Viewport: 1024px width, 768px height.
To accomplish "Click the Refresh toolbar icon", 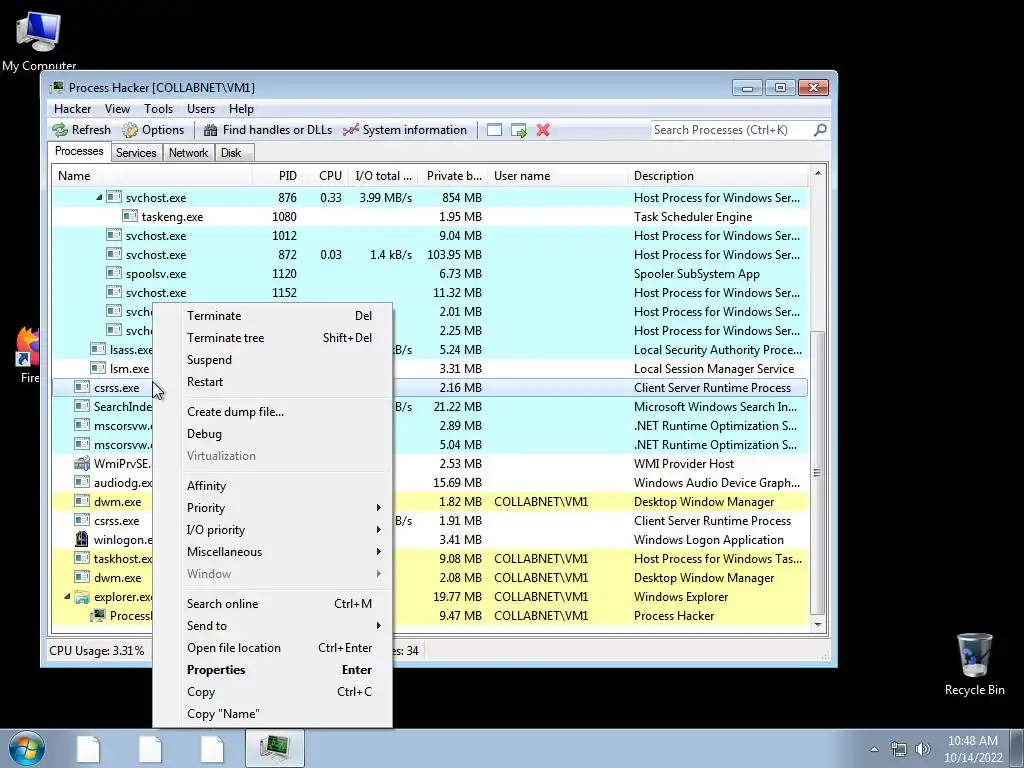I will pos(60,130).
